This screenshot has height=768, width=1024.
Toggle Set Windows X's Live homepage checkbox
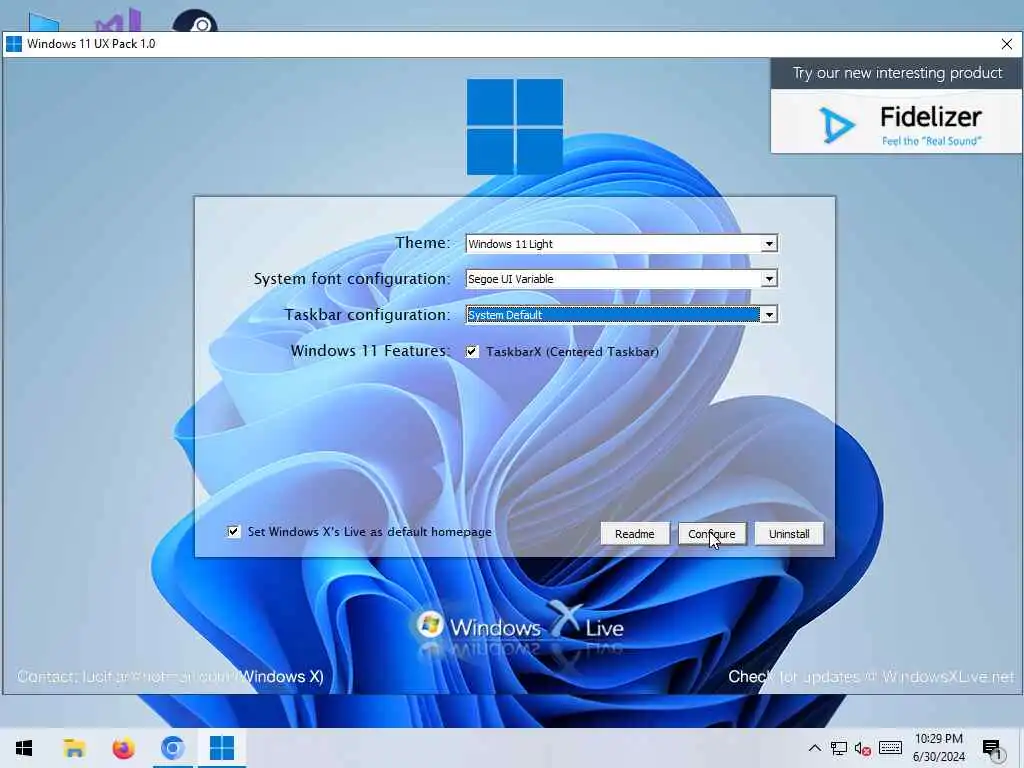pos(233,532)
